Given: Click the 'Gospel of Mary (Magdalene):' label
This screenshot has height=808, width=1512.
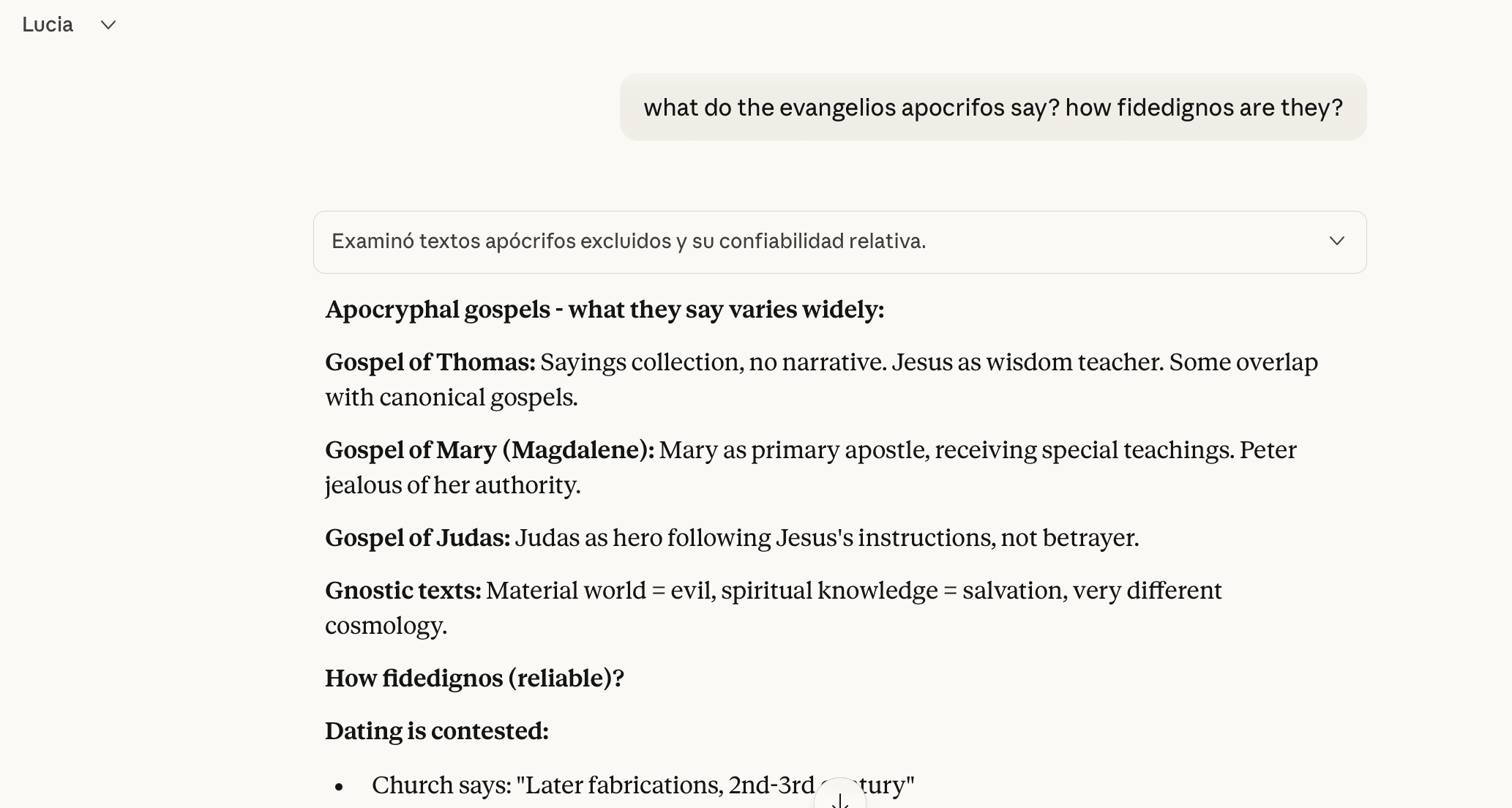Looking at the screenshot, I should [489, 450].
